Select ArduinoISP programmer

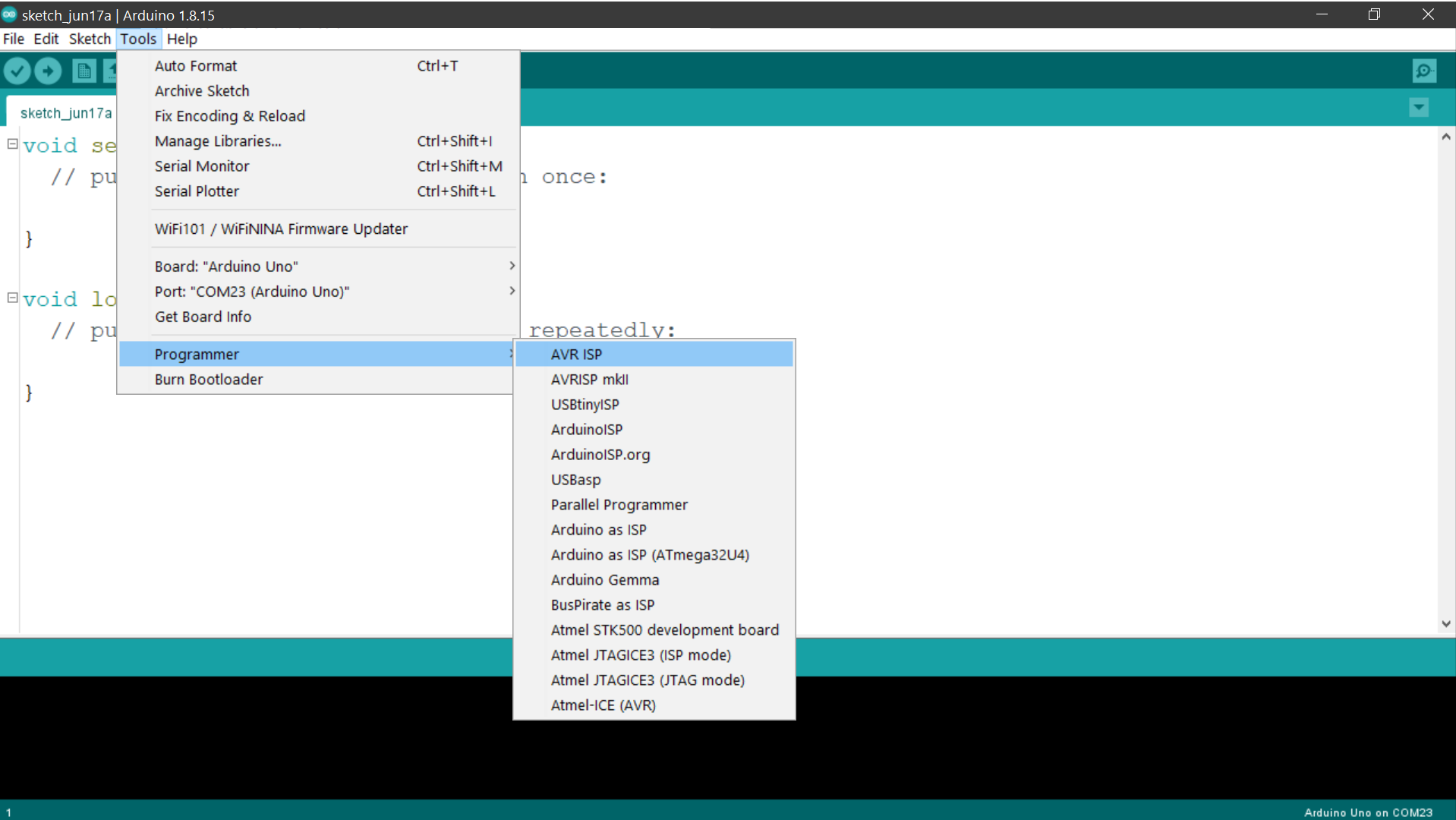654,430
